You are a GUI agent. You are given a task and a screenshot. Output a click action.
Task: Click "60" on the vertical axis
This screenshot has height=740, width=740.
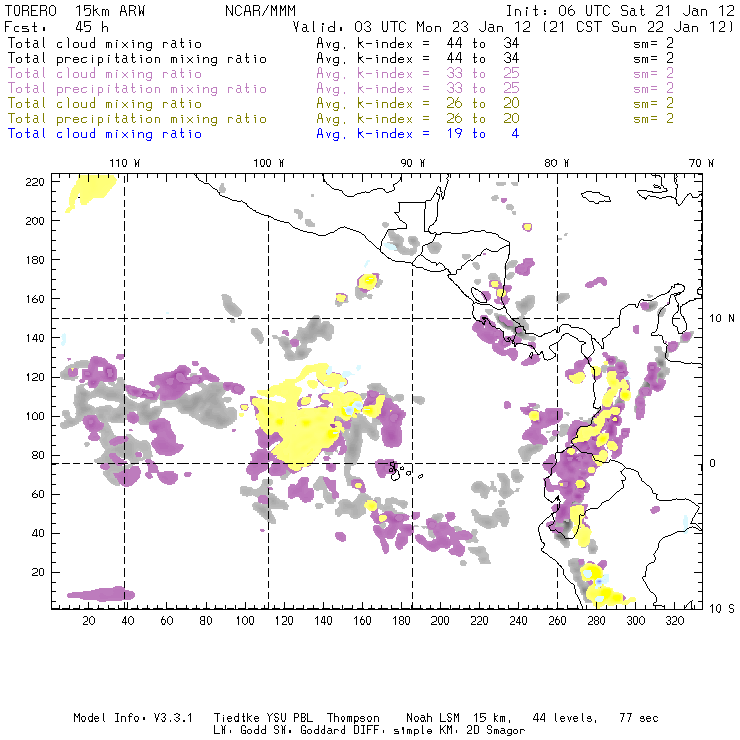38,494
